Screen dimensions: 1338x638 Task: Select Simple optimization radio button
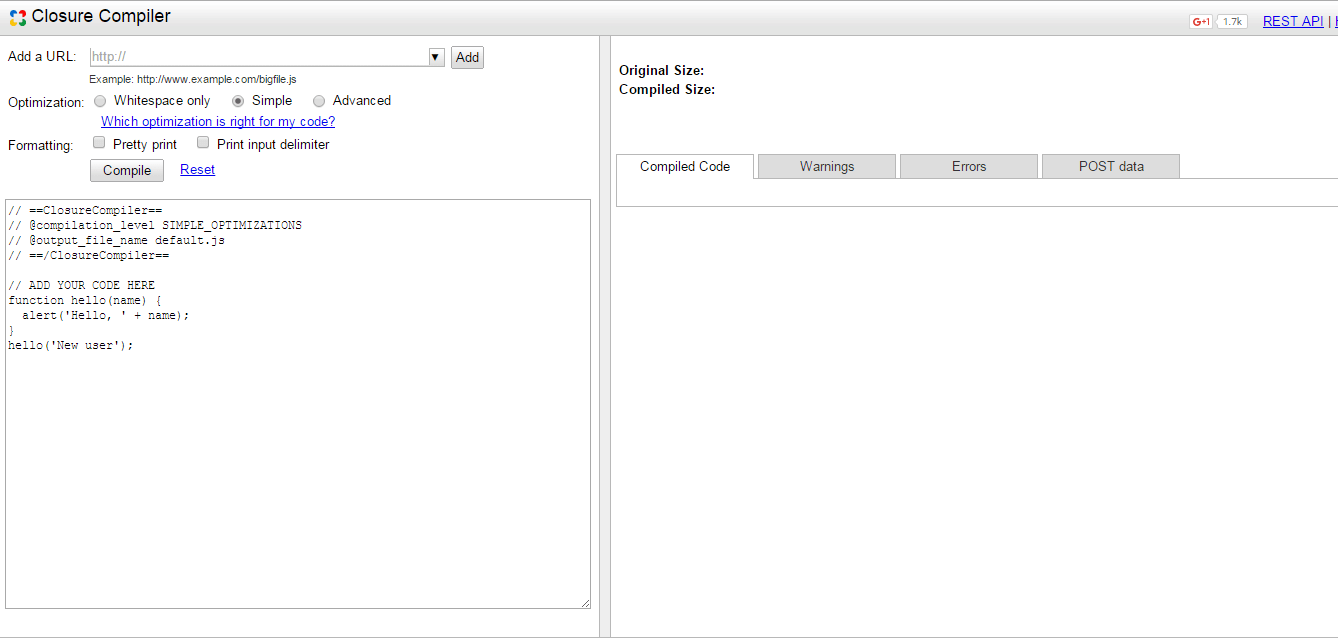click(x=238, y=101)
